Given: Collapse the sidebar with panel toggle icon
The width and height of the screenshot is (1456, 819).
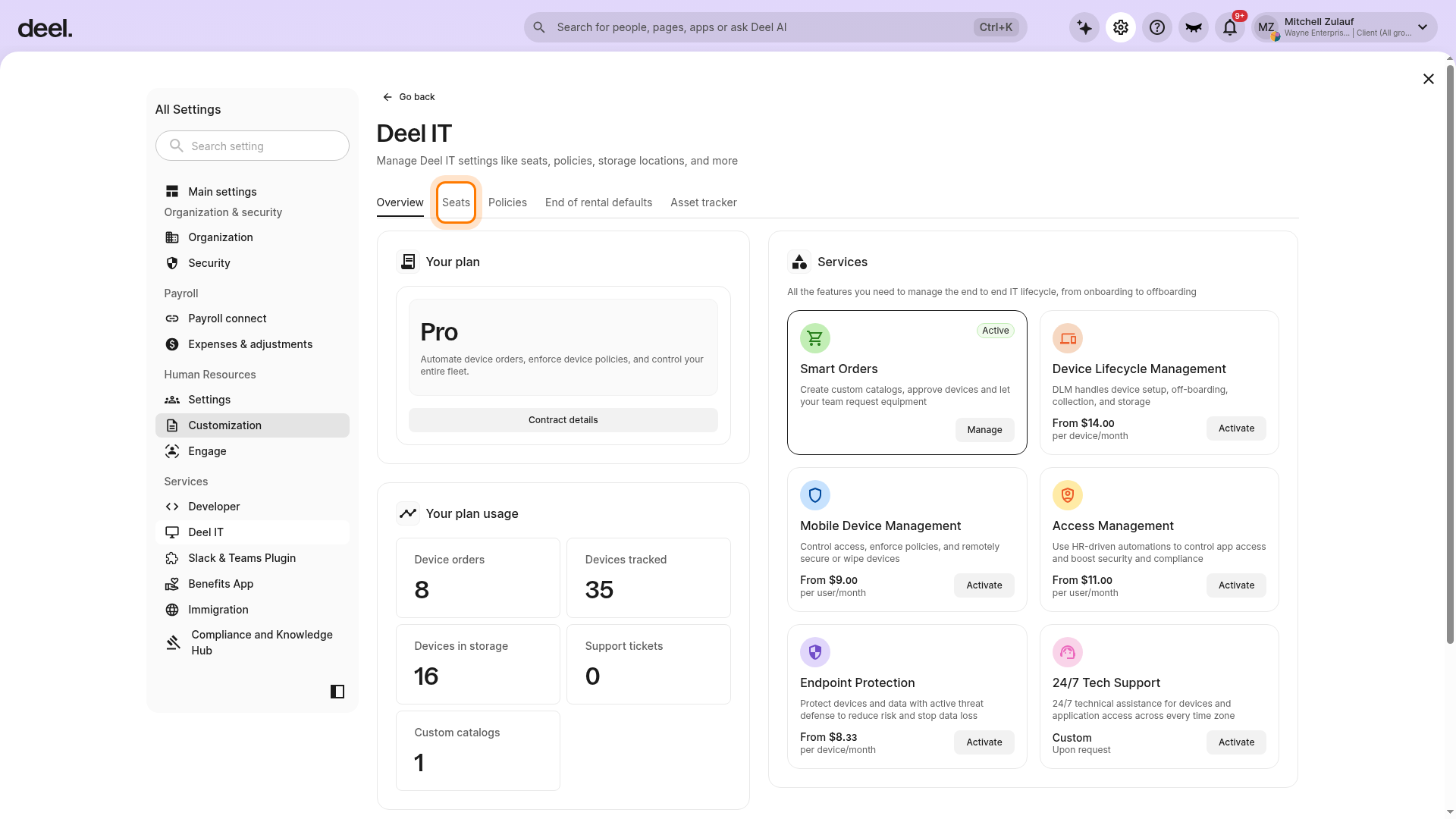Looking at the screenshot, I should pyautogui.click(x=337, y=692).
